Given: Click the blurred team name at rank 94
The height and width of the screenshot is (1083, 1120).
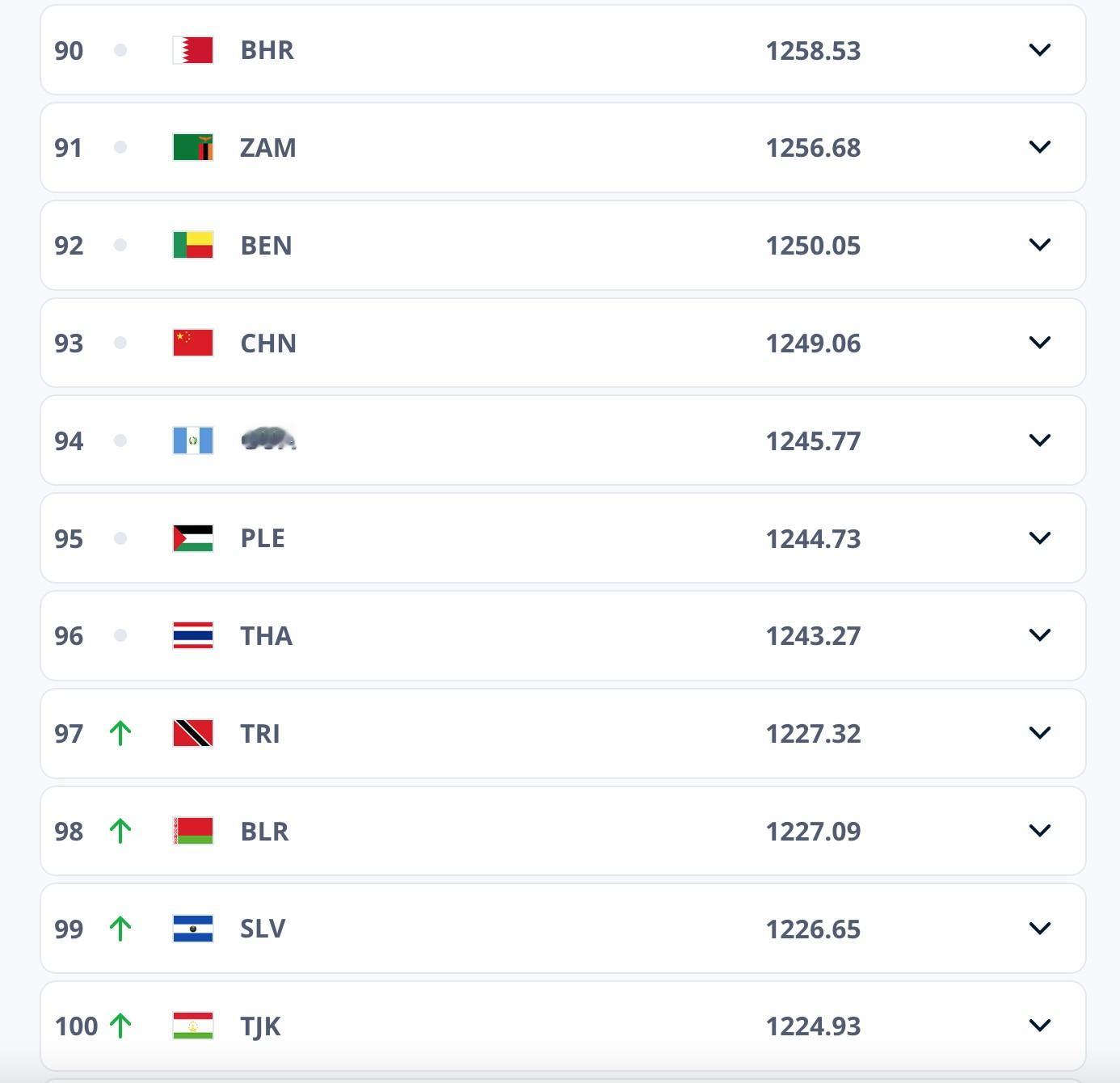Looking at the screenshot, I should [268, 440].
